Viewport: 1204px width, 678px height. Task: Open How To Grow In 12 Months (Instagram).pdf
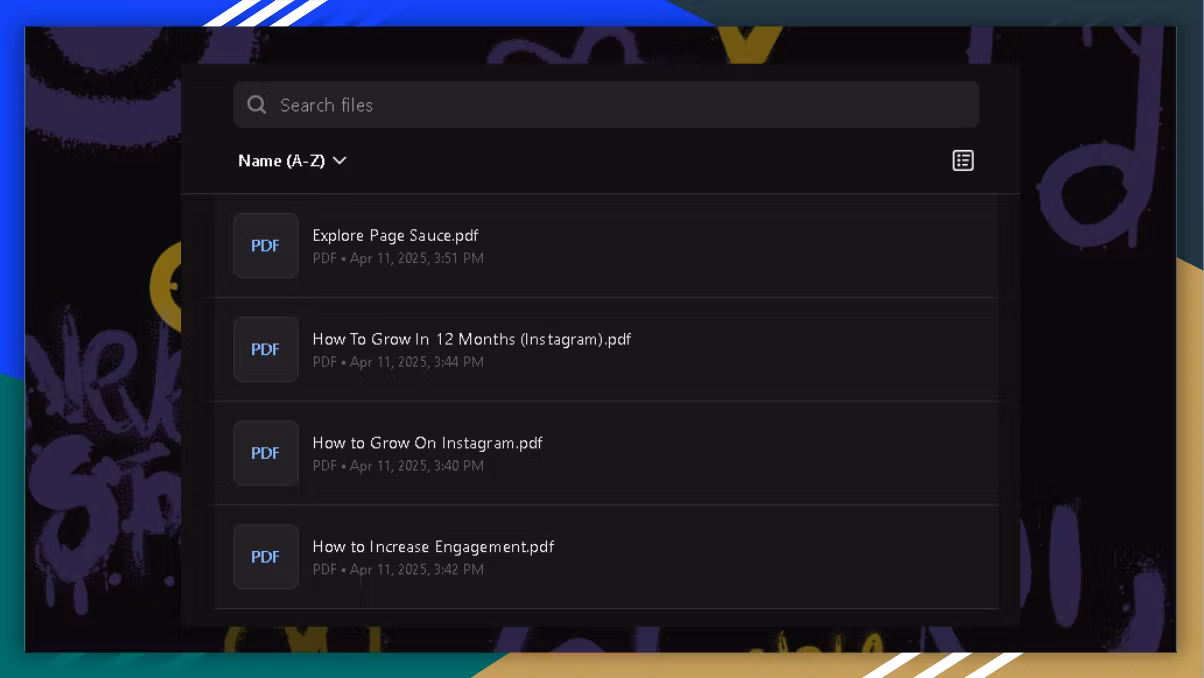tap(471, 339)
